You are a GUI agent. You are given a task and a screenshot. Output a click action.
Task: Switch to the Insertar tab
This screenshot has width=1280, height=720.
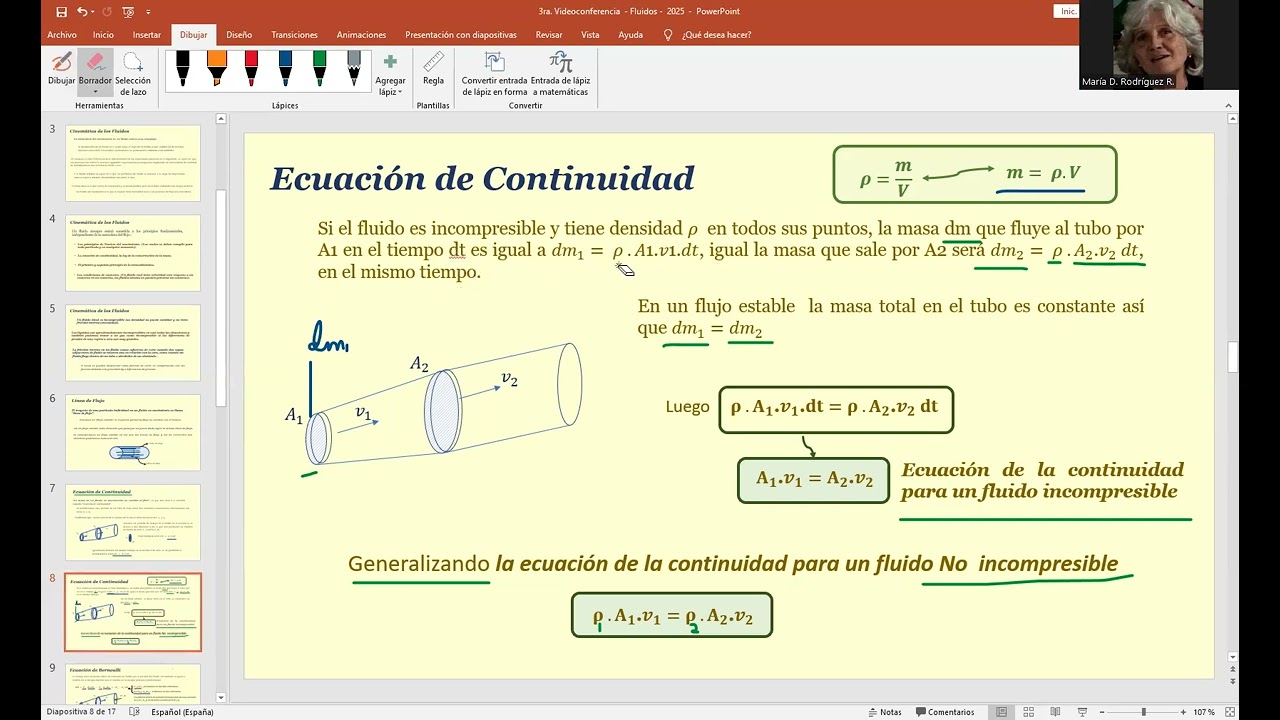[146, 35]
